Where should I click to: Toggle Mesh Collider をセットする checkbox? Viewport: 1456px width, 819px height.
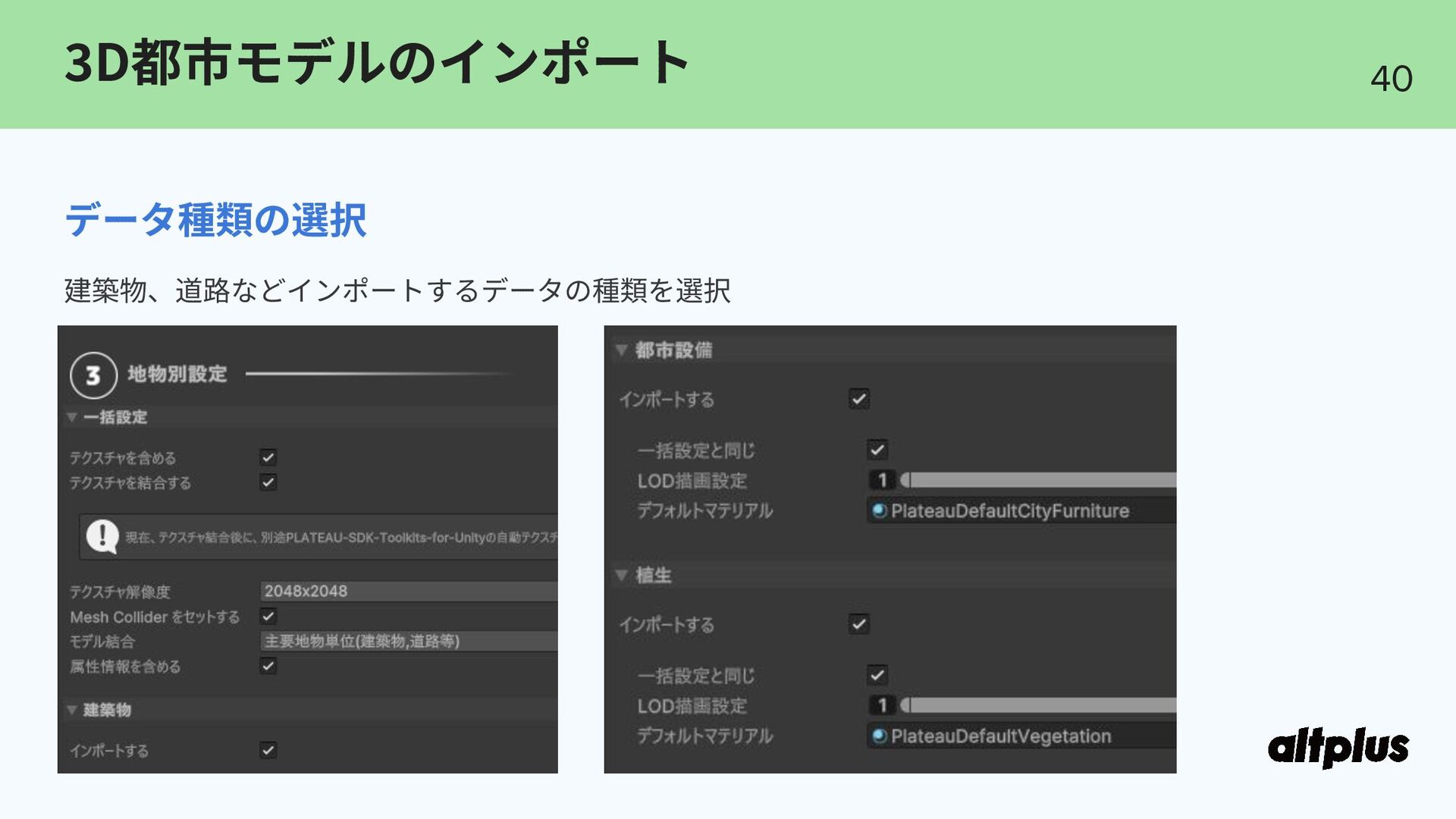(268, 616)
